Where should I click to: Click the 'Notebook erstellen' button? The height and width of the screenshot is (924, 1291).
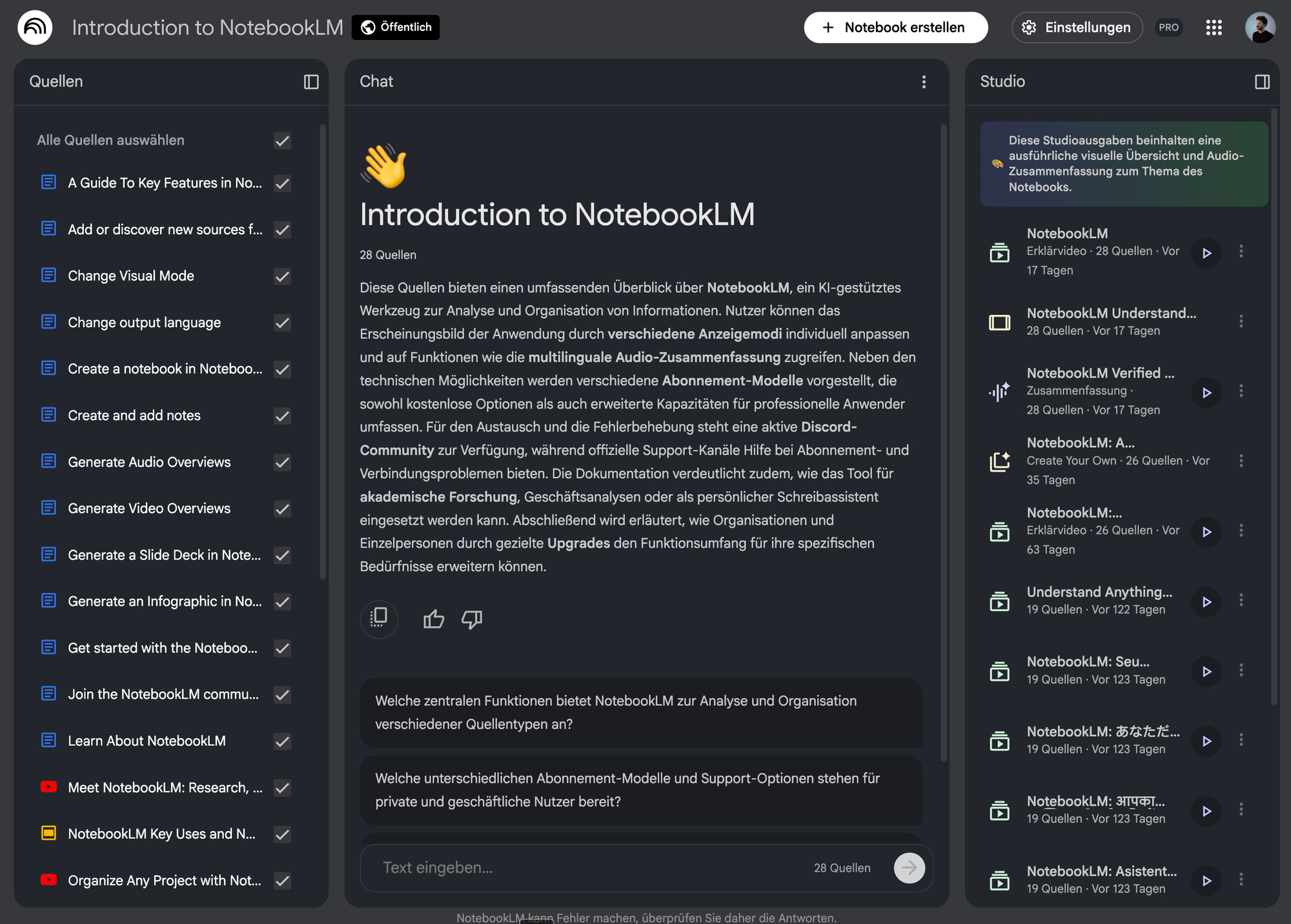(895, 28)
